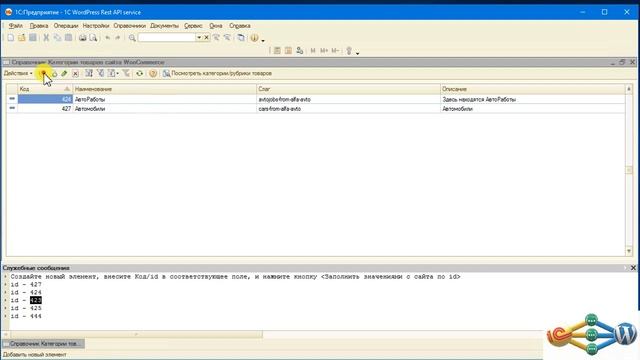Click the Disable filter icon
The height and width of the screenshot is (360, 640).
coord(126,73)
